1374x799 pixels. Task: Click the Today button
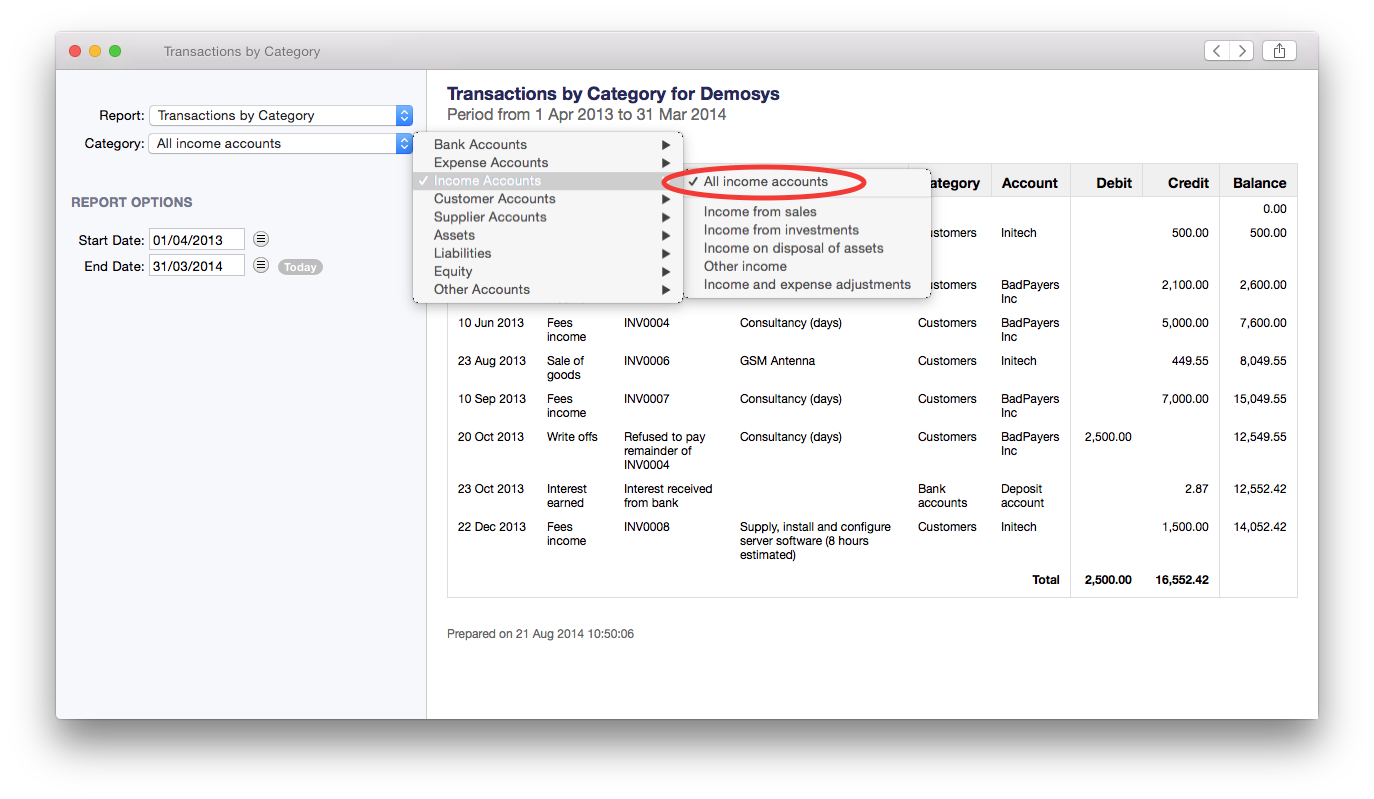tap(300, 267)
